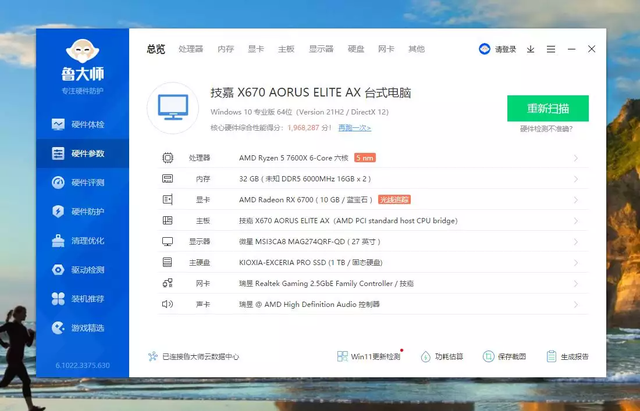Open 驱动检测 driver check section
The width and height of the screenshot is (640, 411).
78,269
